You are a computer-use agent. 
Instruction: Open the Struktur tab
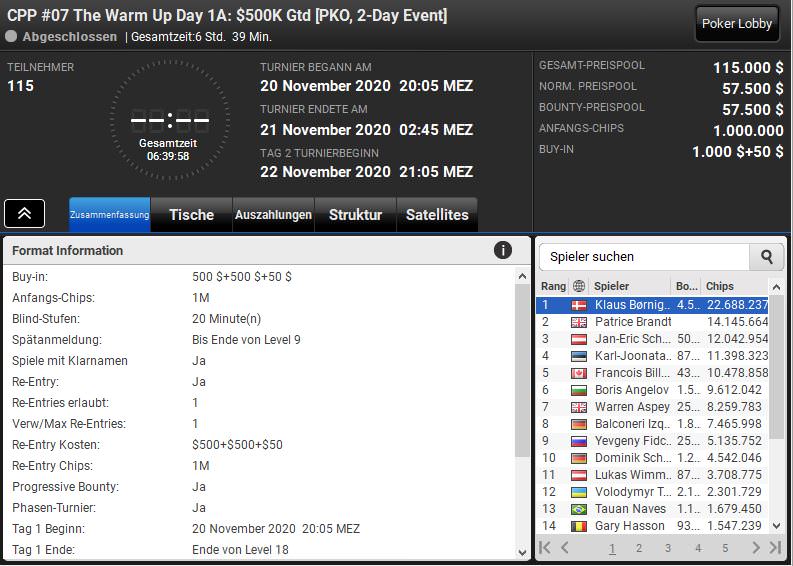click(x=355, y=214)
